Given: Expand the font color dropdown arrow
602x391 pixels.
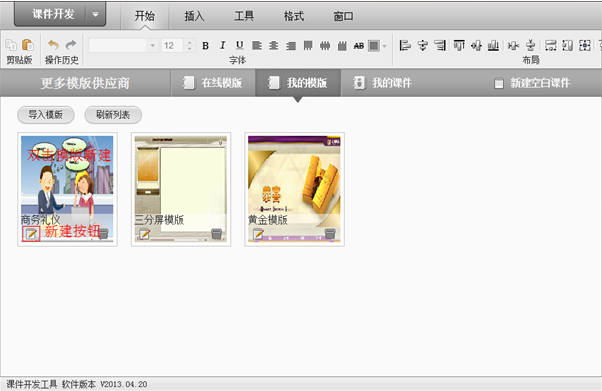Looking at the screenshot, I should tap(384, 46).
